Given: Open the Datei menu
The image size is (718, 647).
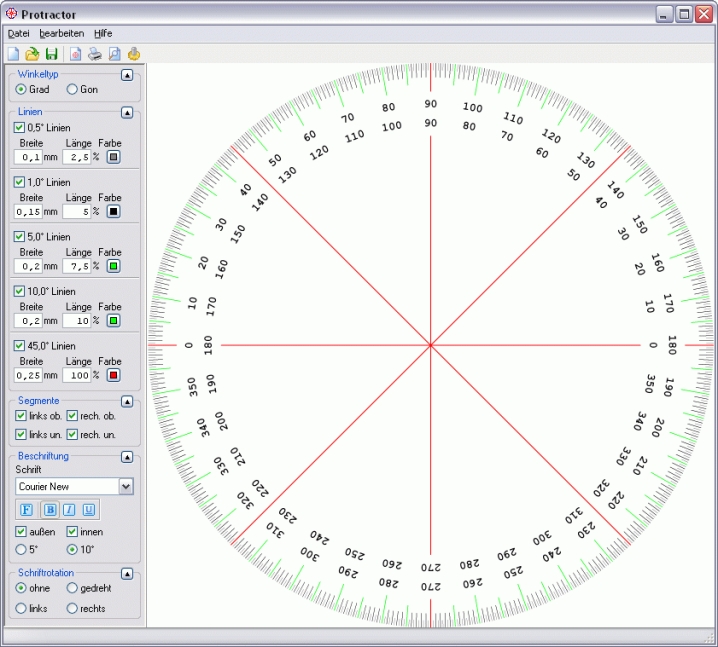Looking at the screenshot, I should coord(18,33).
